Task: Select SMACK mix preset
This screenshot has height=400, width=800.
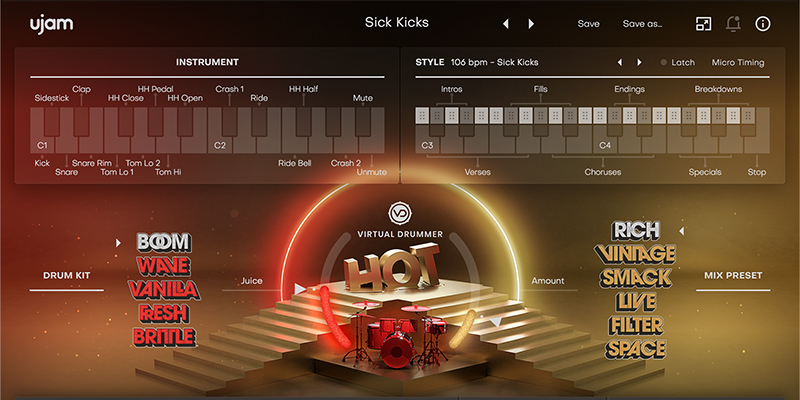Action: point(636,278)
